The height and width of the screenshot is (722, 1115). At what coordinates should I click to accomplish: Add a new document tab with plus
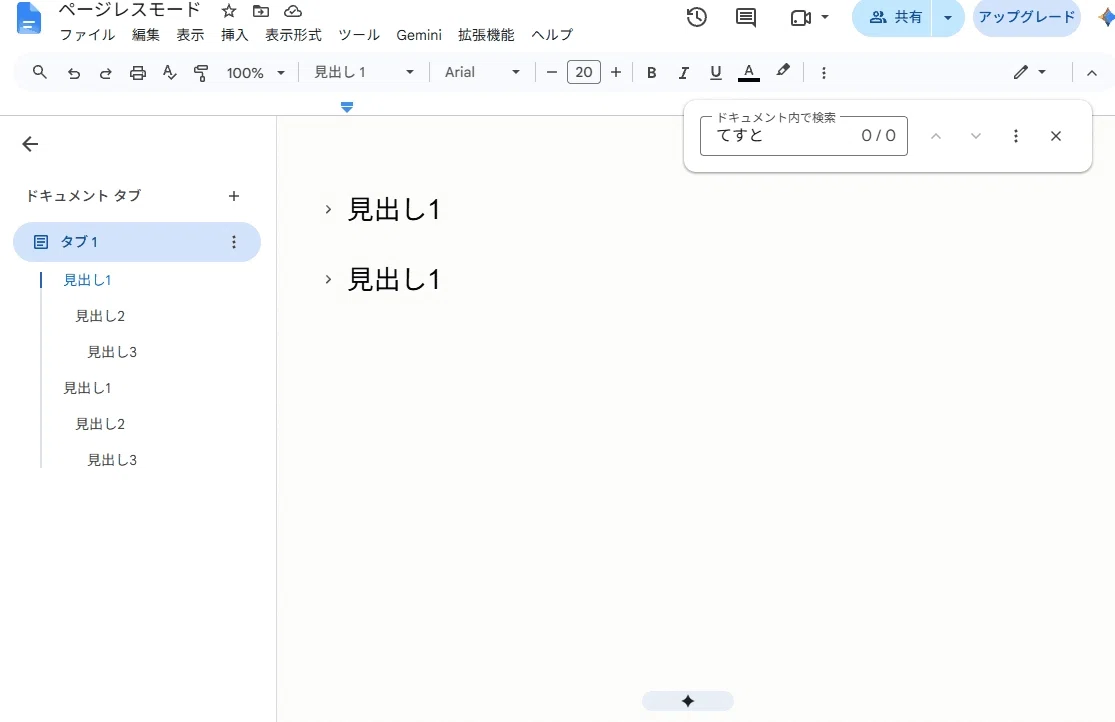[x=234, y=196]
